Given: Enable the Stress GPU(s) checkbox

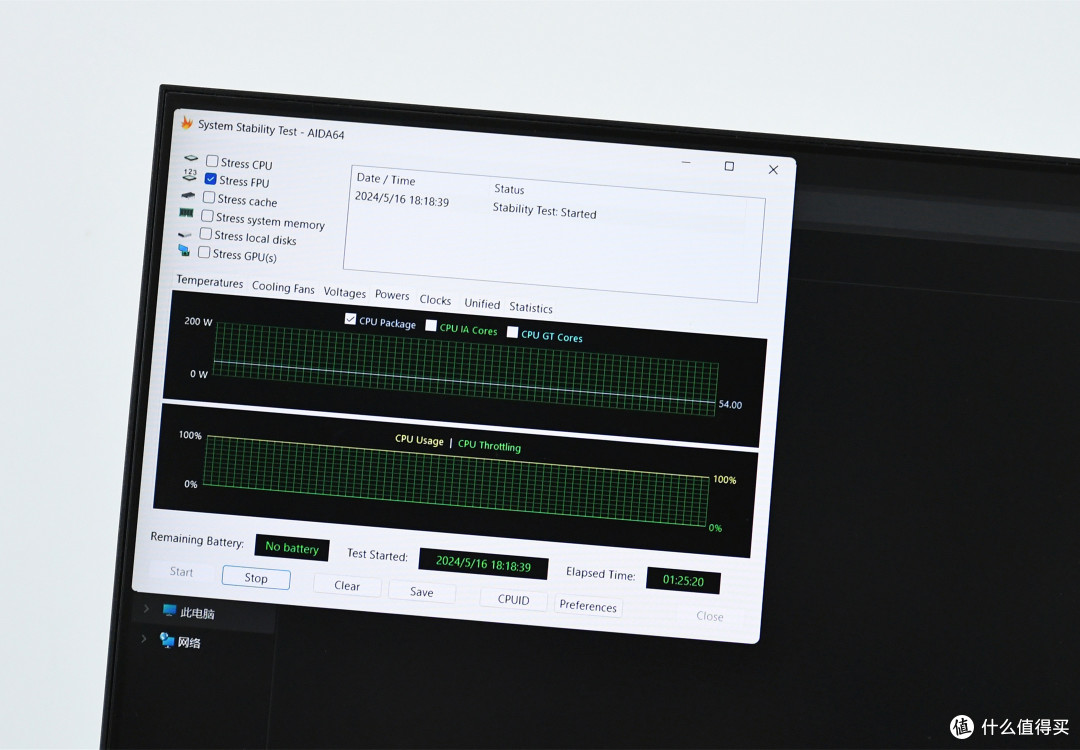Looking at the screenshot, I should click(204, 252).
